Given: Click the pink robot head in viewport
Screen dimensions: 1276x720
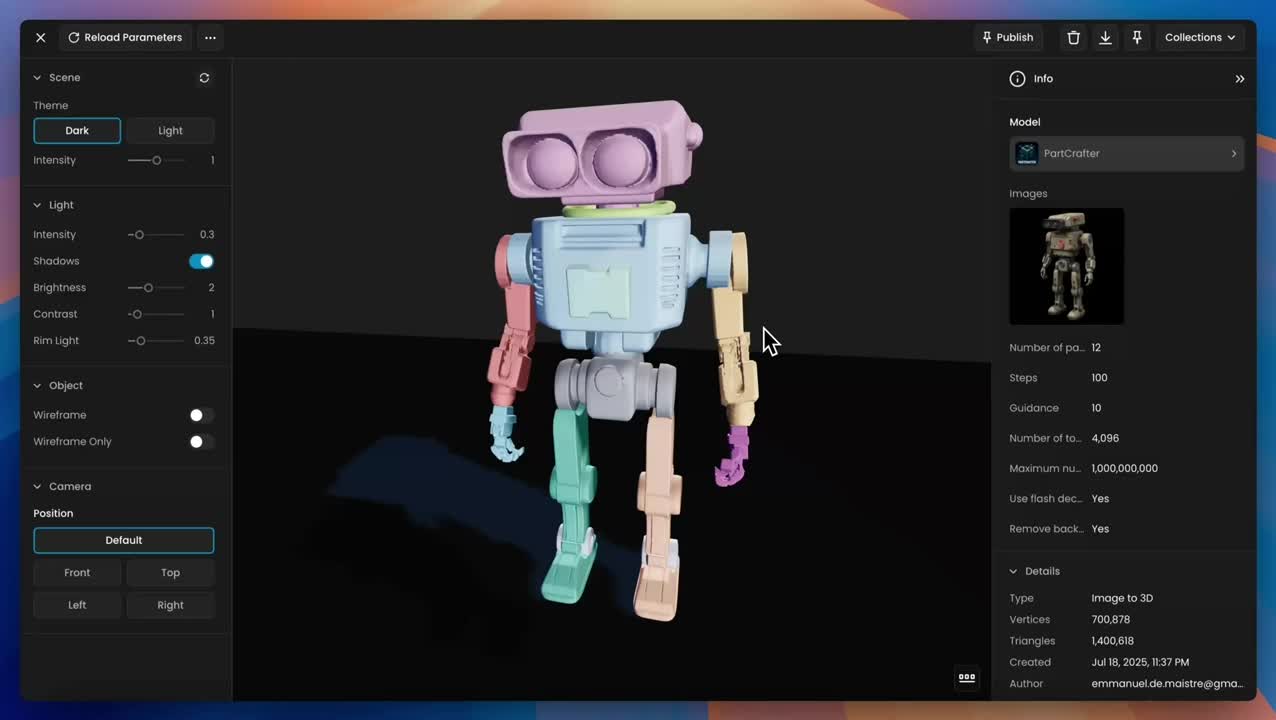Looking at the screenshot, I should [x=600, y=150].
